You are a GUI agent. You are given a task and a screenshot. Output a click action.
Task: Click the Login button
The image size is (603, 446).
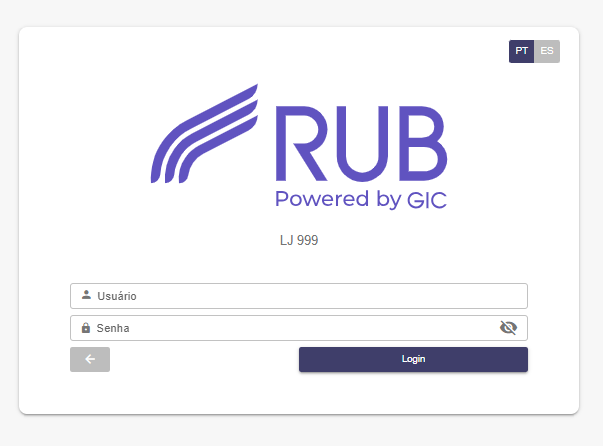click(x=413, y=359)
